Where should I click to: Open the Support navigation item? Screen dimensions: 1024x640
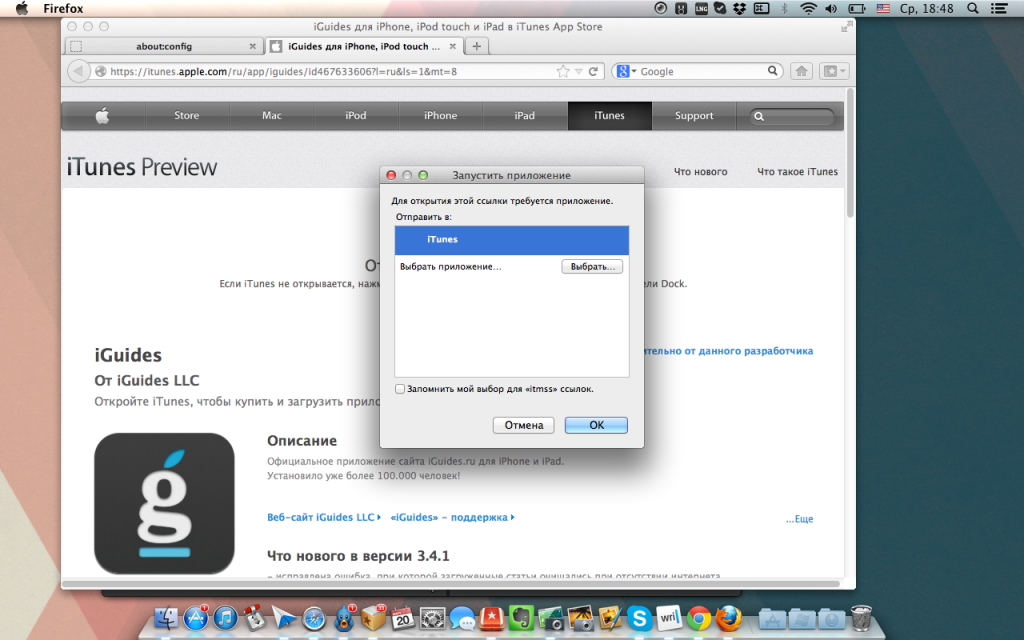pyautogui.click(x=694, y=116)
